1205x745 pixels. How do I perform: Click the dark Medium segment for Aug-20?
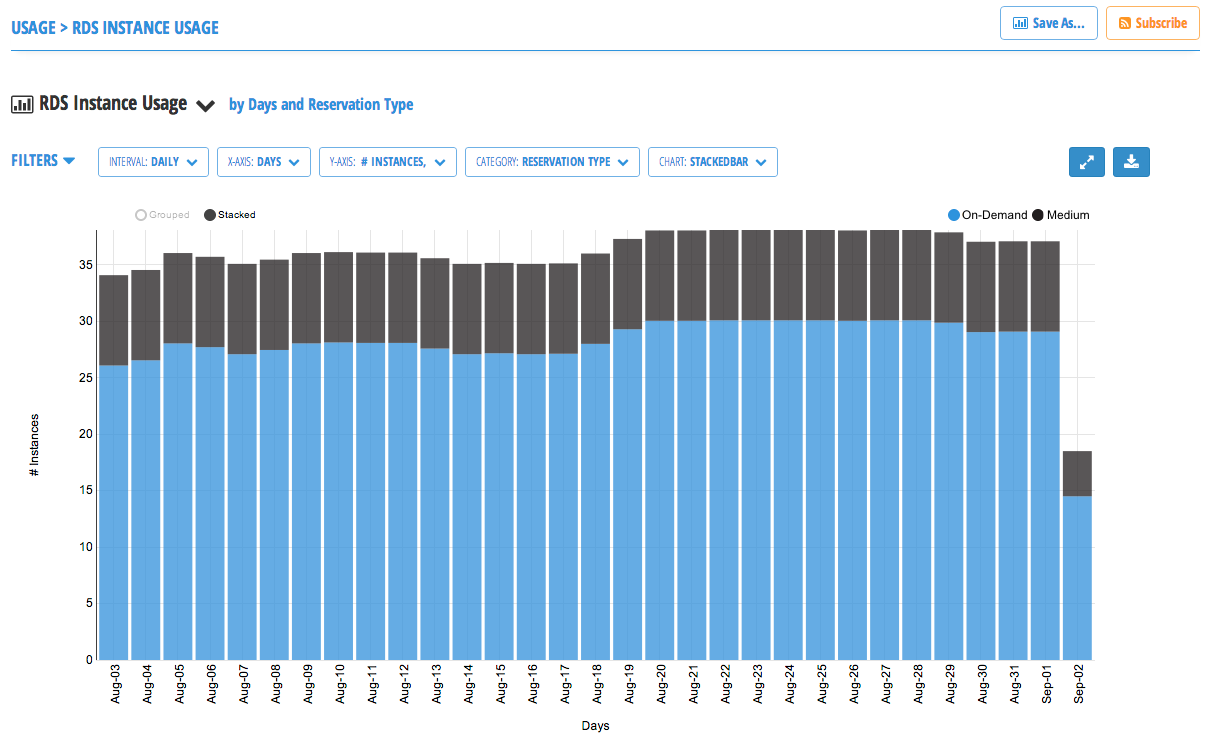click(660, 275)
